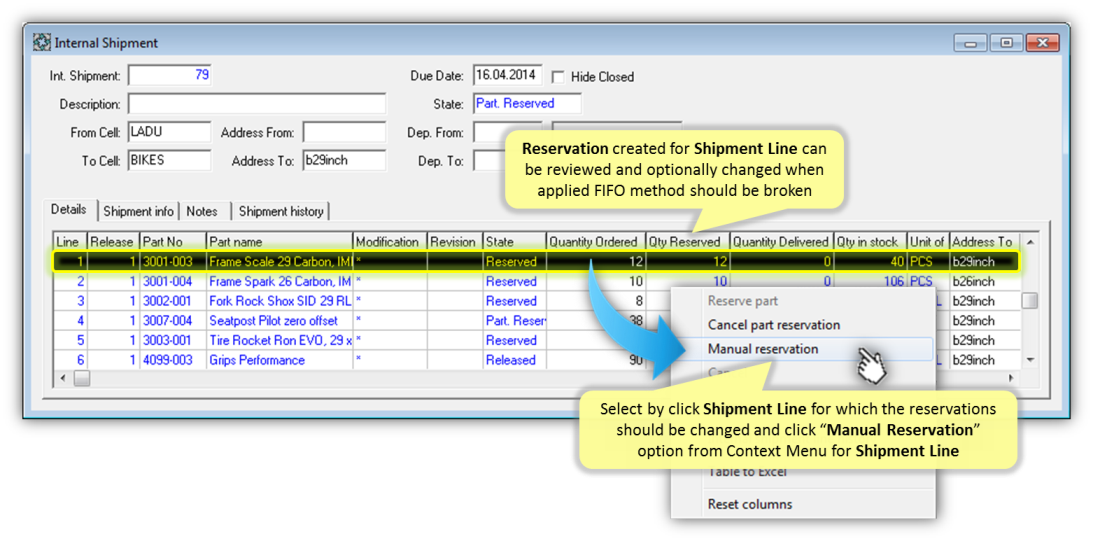
Task: Click the horizontal scroll left arrow
Action: (64, 378)
